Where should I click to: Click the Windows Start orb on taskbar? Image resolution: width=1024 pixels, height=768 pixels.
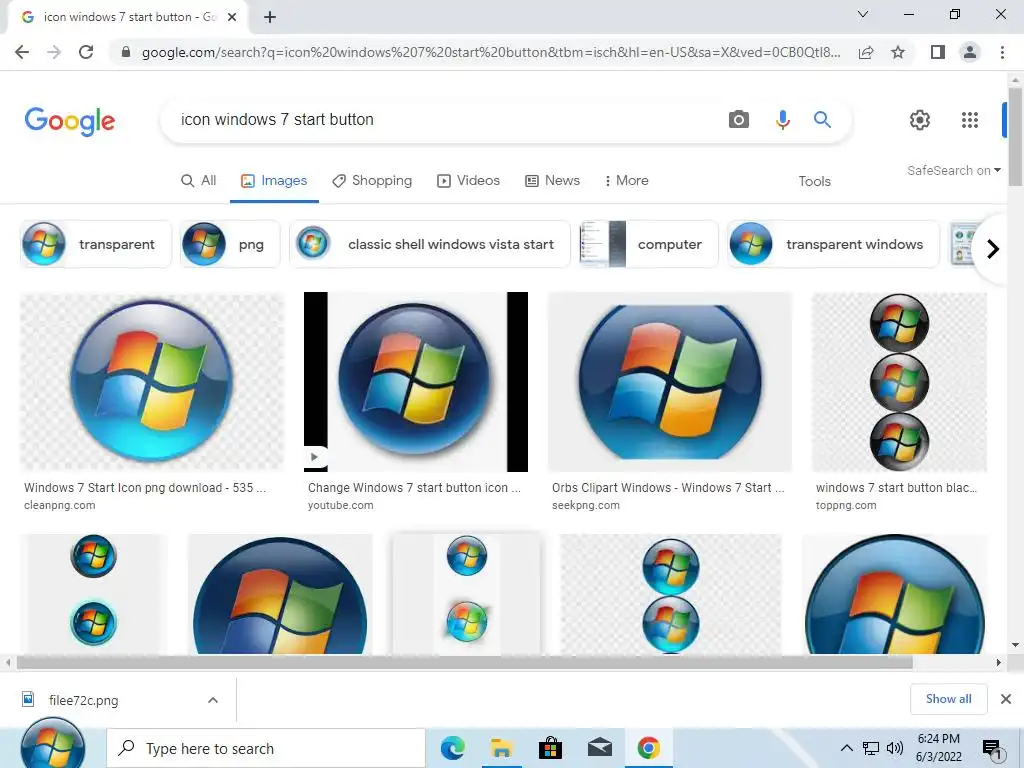(53, 744)
